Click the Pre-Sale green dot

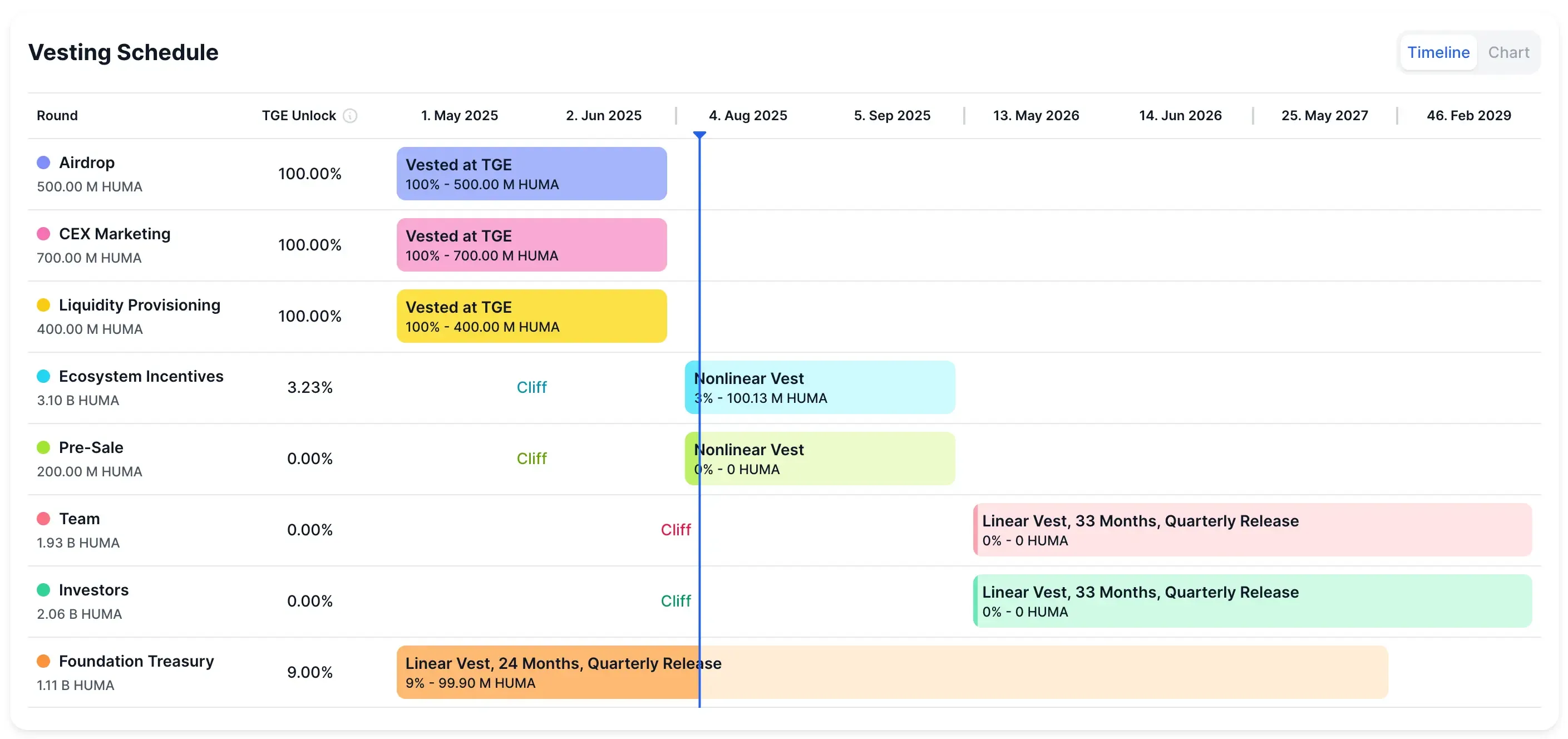pos(43,447)
